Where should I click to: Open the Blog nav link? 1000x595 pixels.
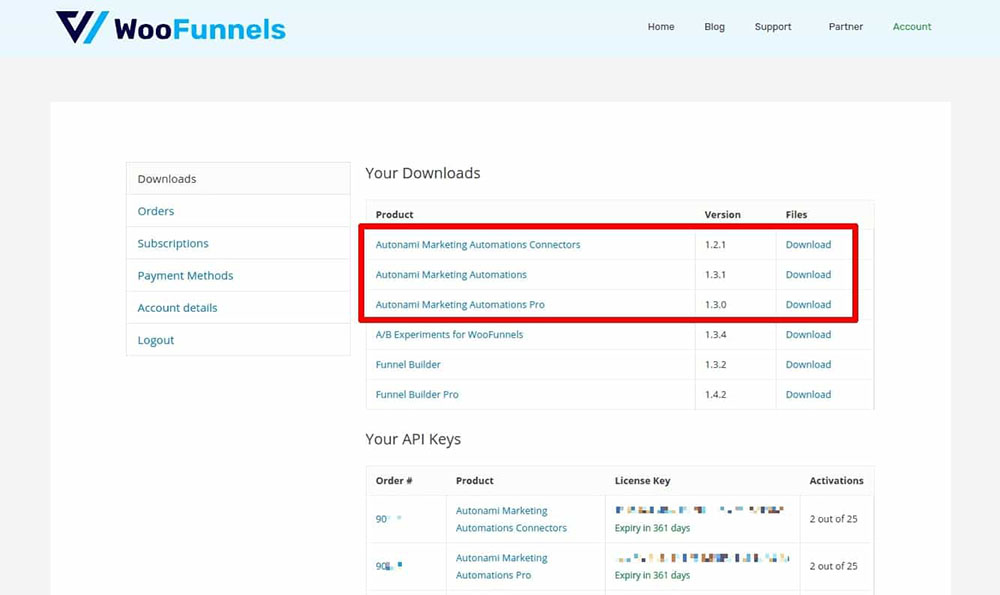[714, 27]
